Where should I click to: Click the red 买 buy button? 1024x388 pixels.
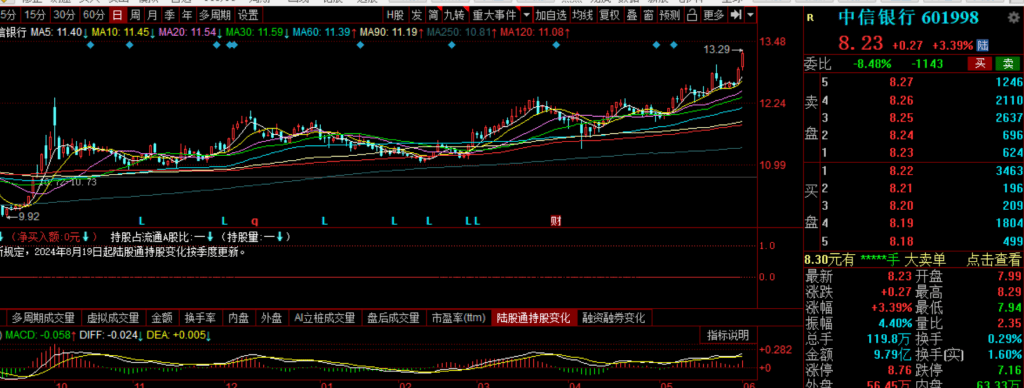click(x=980, y=63)
